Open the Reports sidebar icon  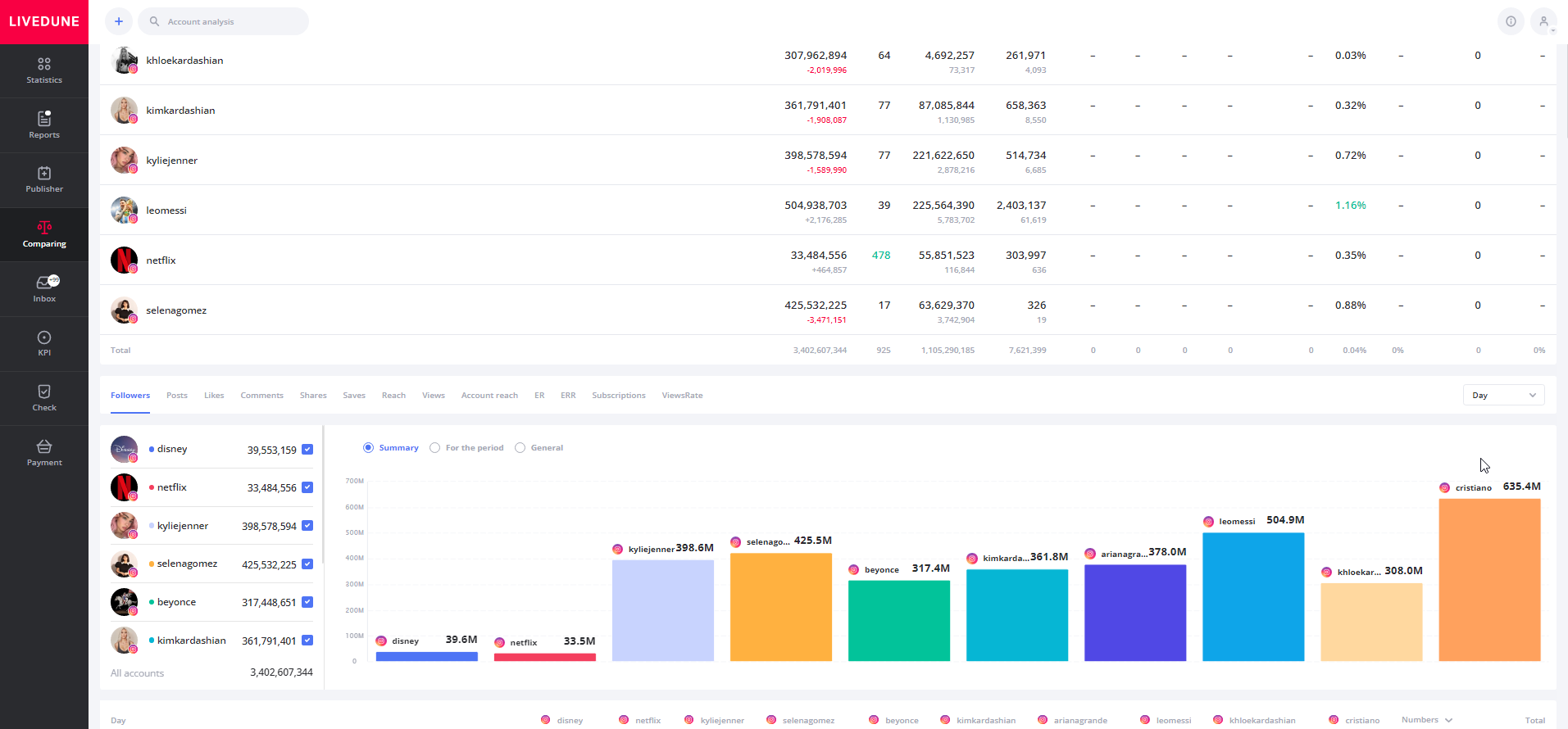(x=44, y=125)
